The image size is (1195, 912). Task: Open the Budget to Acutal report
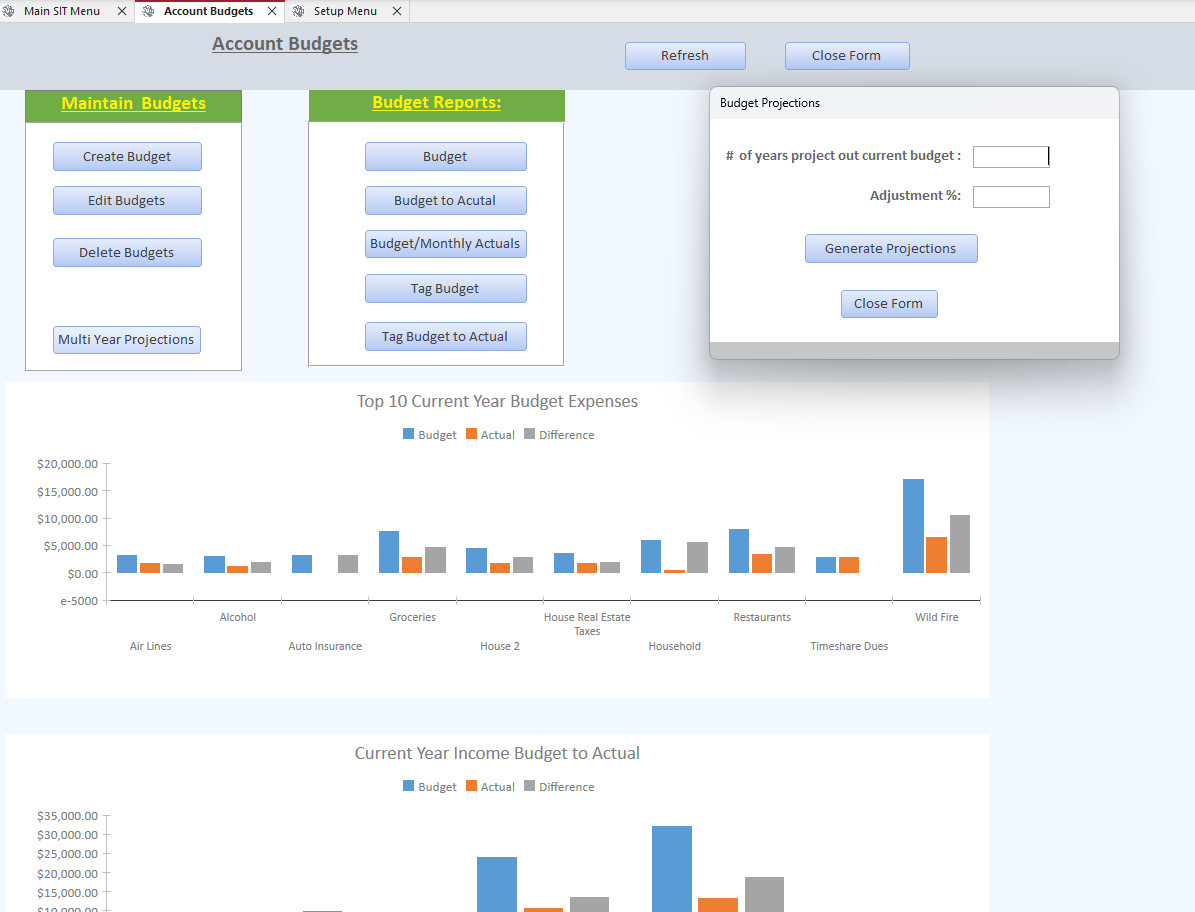tap(446, 200)
